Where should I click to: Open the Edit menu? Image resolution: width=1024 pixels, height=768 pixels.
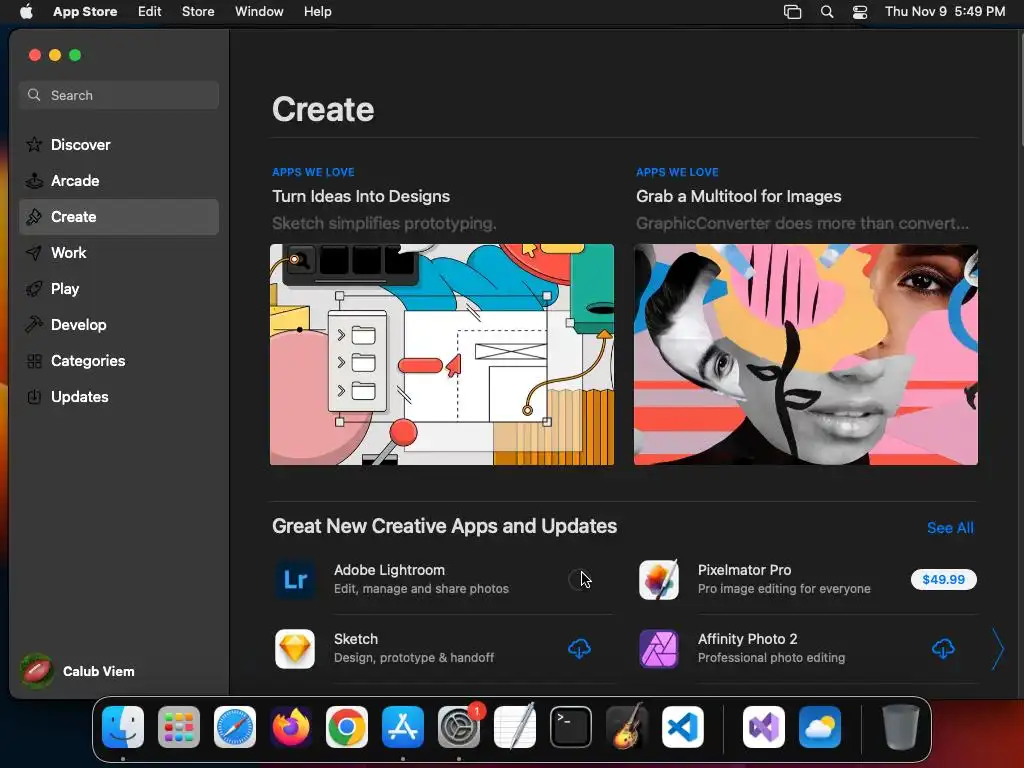pyautogui.click(x=150, y=12)
